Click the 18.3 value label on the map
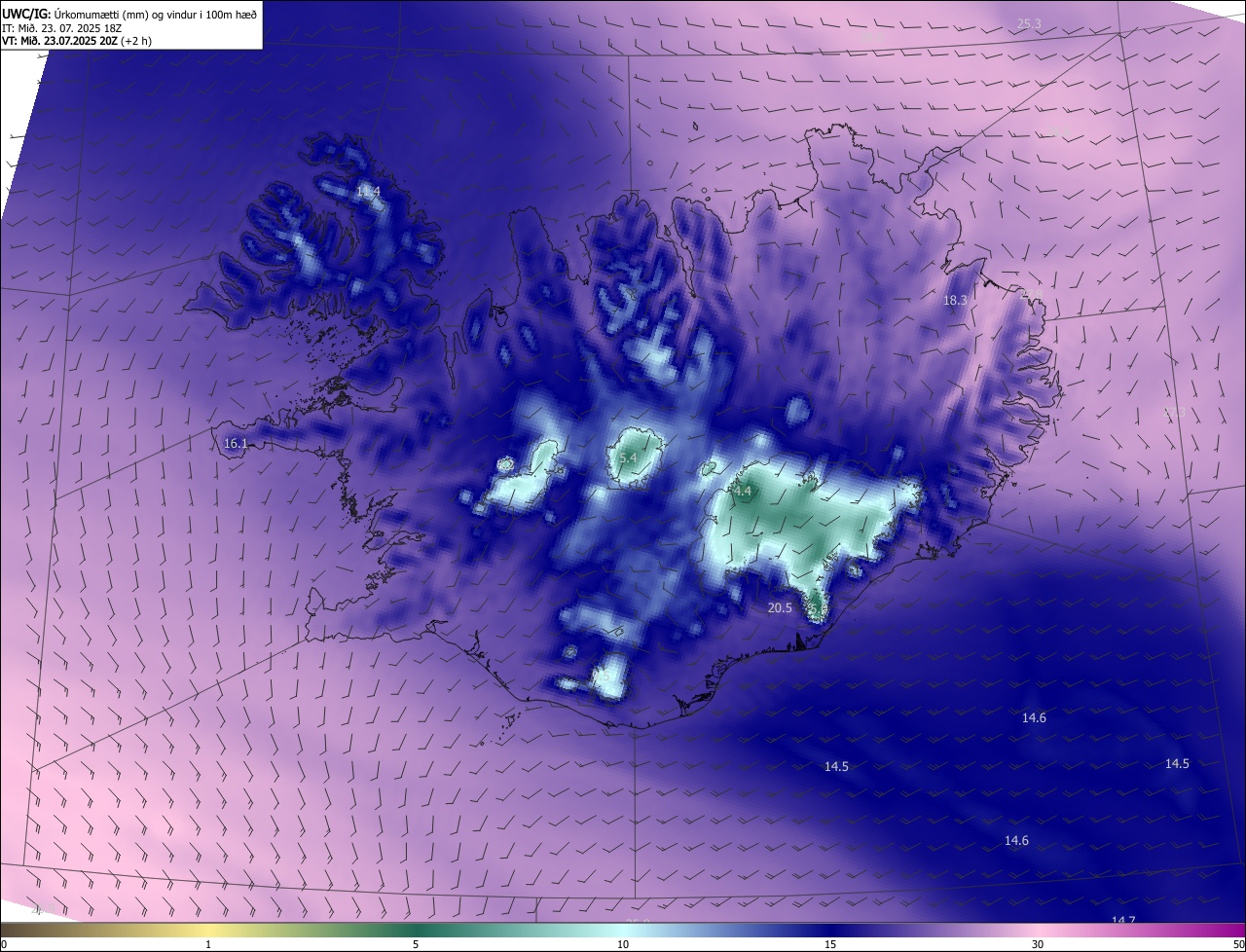The height and width of the screenshot is (952, 1246). [955, 301]
